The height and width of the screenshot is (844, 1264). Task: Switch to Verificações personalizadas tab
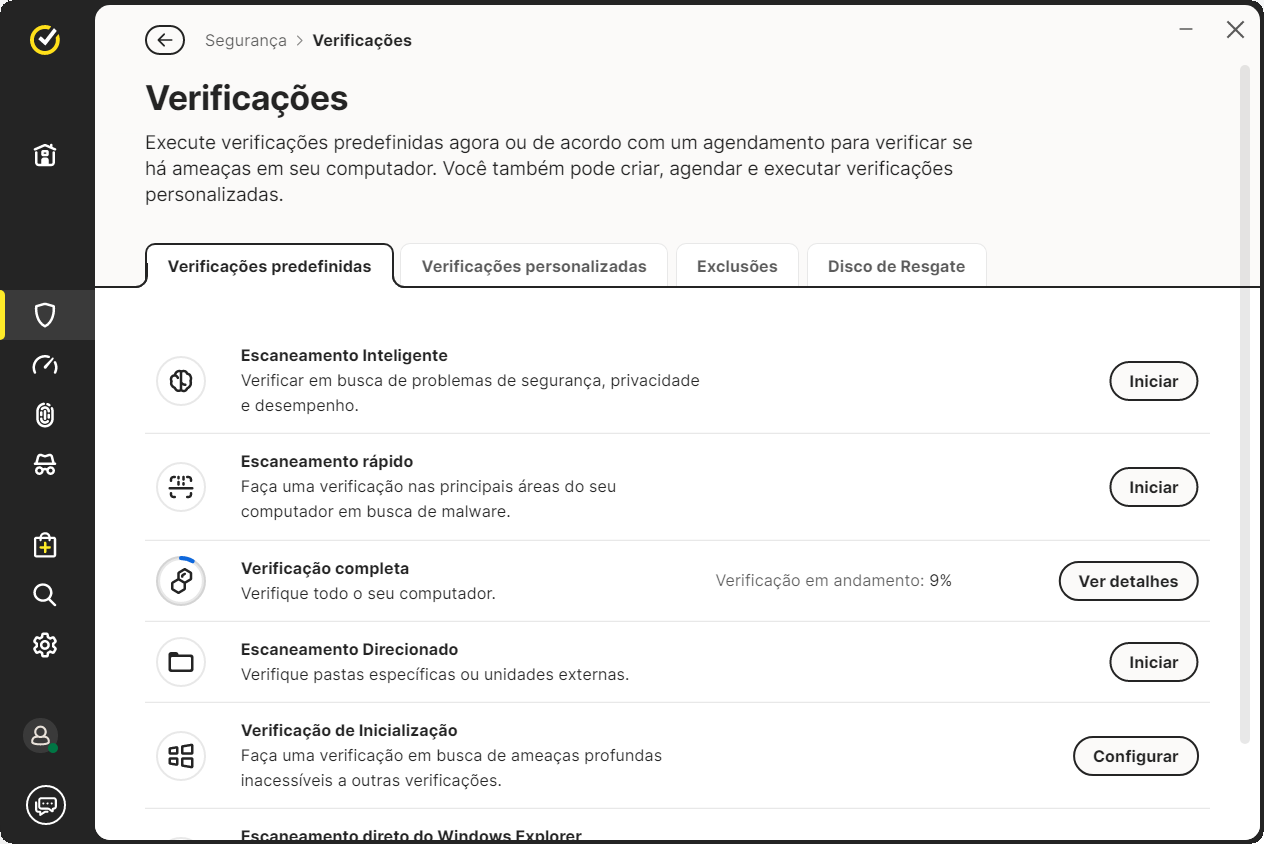[x=534, y=266]
